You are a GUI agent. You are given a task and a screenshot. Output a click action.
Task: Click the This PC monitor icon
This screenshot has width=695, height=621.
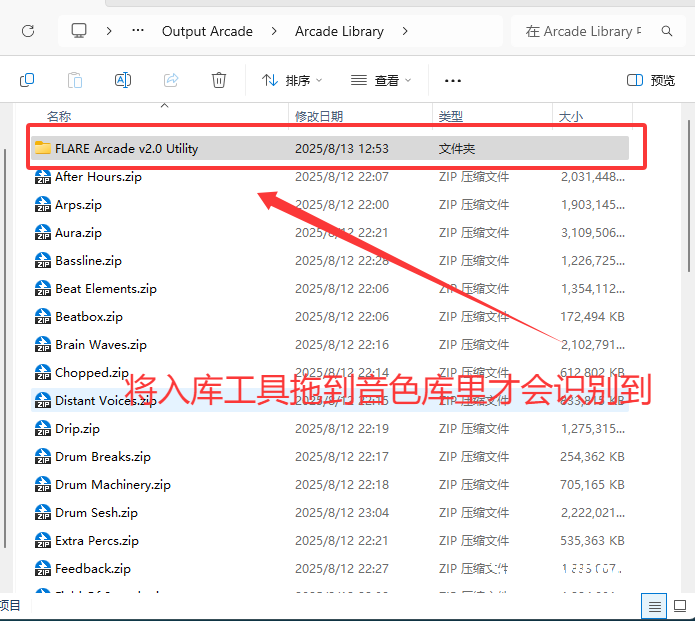[x=79, y=31]
